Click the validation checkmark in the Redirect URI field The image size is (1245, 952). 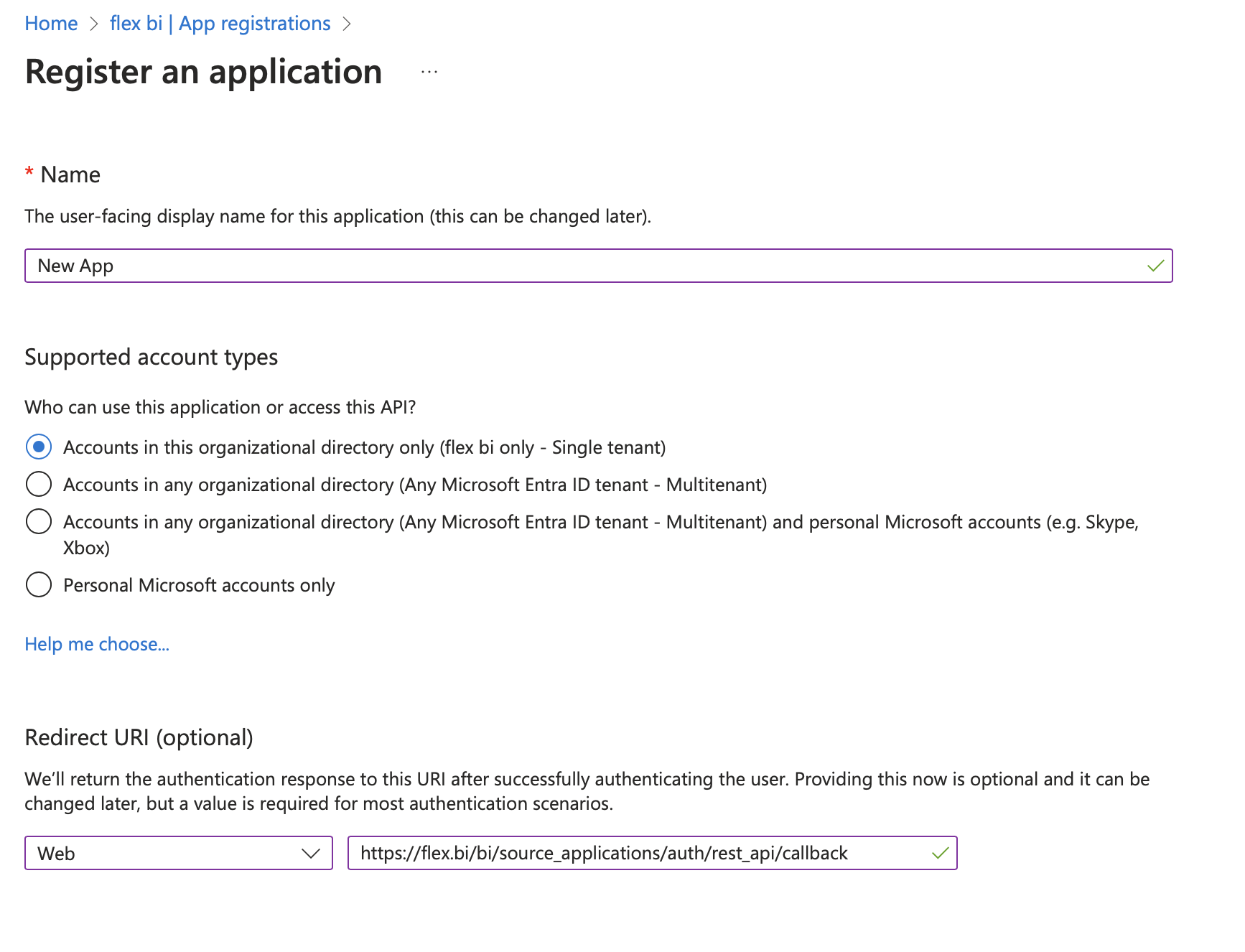point(939,854)
